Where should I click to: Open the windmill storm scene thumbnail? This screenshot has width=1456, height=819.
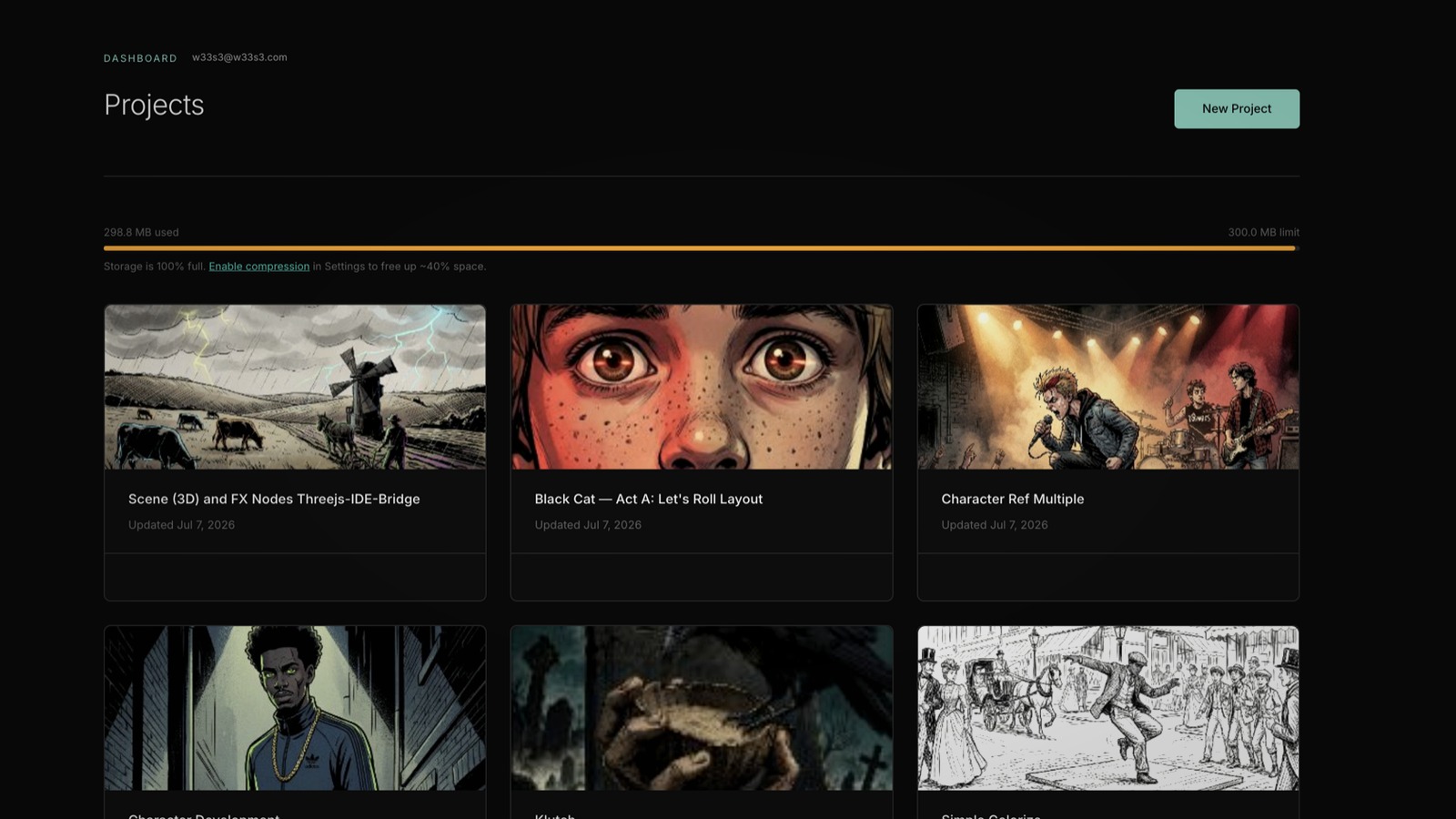[295, 387]
